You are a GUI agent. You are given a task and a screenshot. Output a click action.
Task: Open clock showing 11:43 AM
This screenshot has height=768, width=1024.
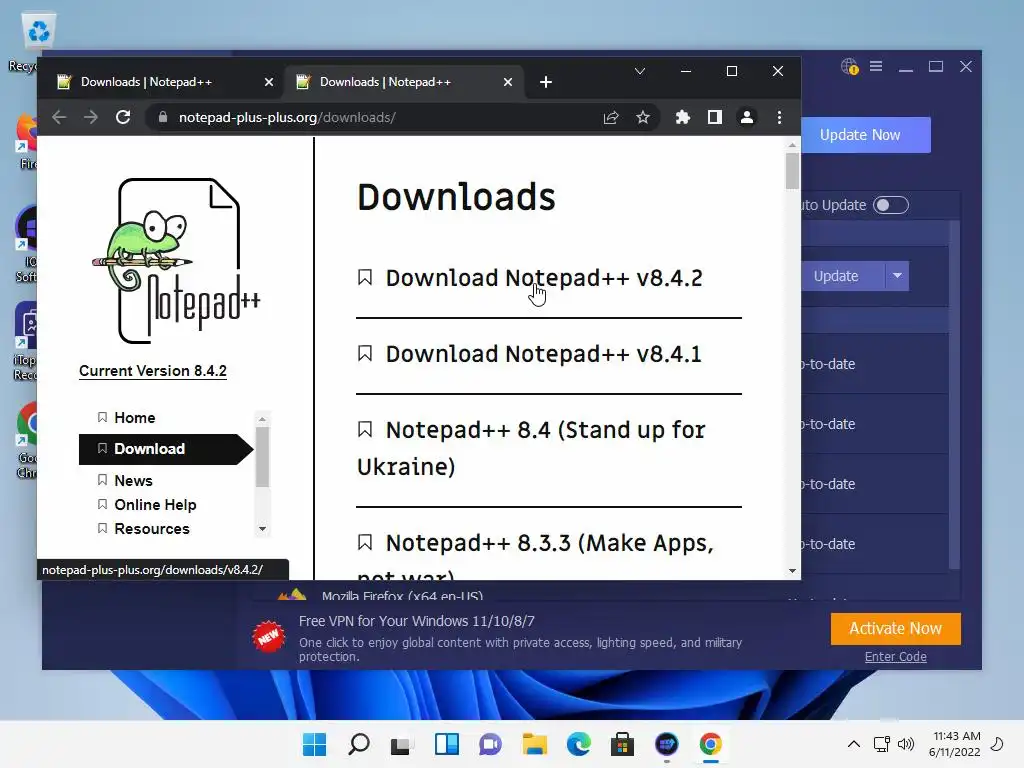pos(955,744)
